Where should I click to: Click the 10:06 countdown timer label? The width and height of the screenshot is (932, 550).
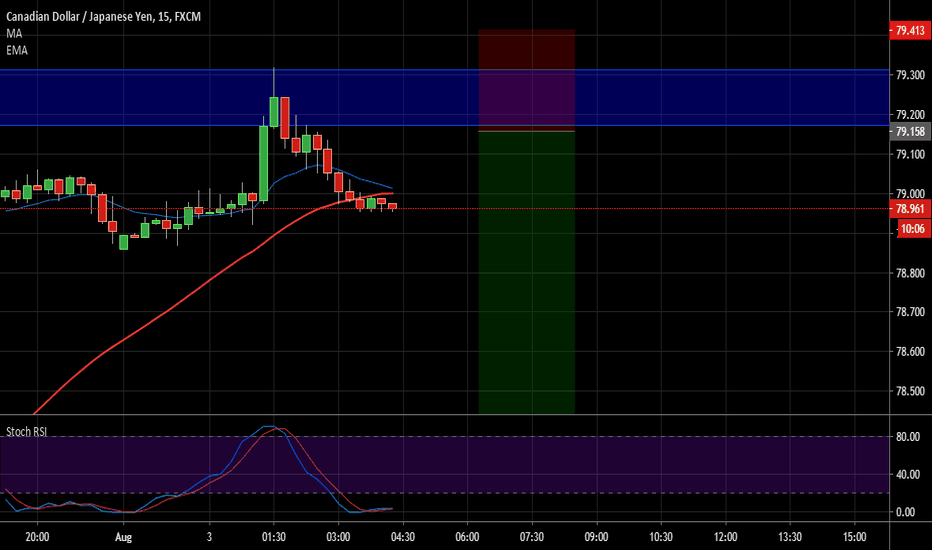[912, 229]
